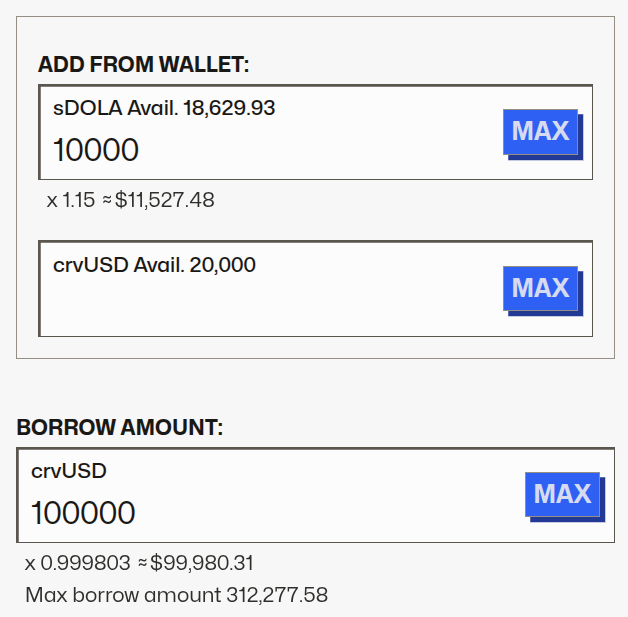628x617 pixels.
Task: Click the empty crvUSD wallet amount field
Action: (270, 305)
